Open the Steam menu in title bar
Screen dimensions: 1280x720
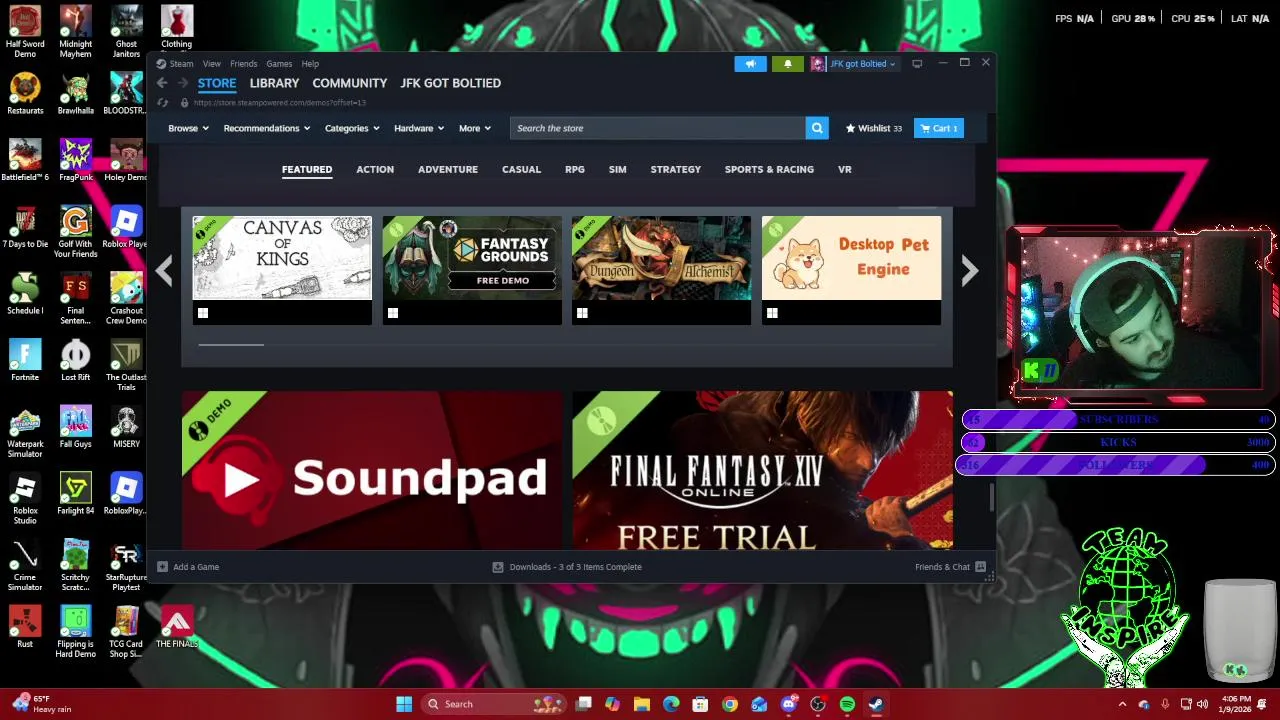pos(181,64)
